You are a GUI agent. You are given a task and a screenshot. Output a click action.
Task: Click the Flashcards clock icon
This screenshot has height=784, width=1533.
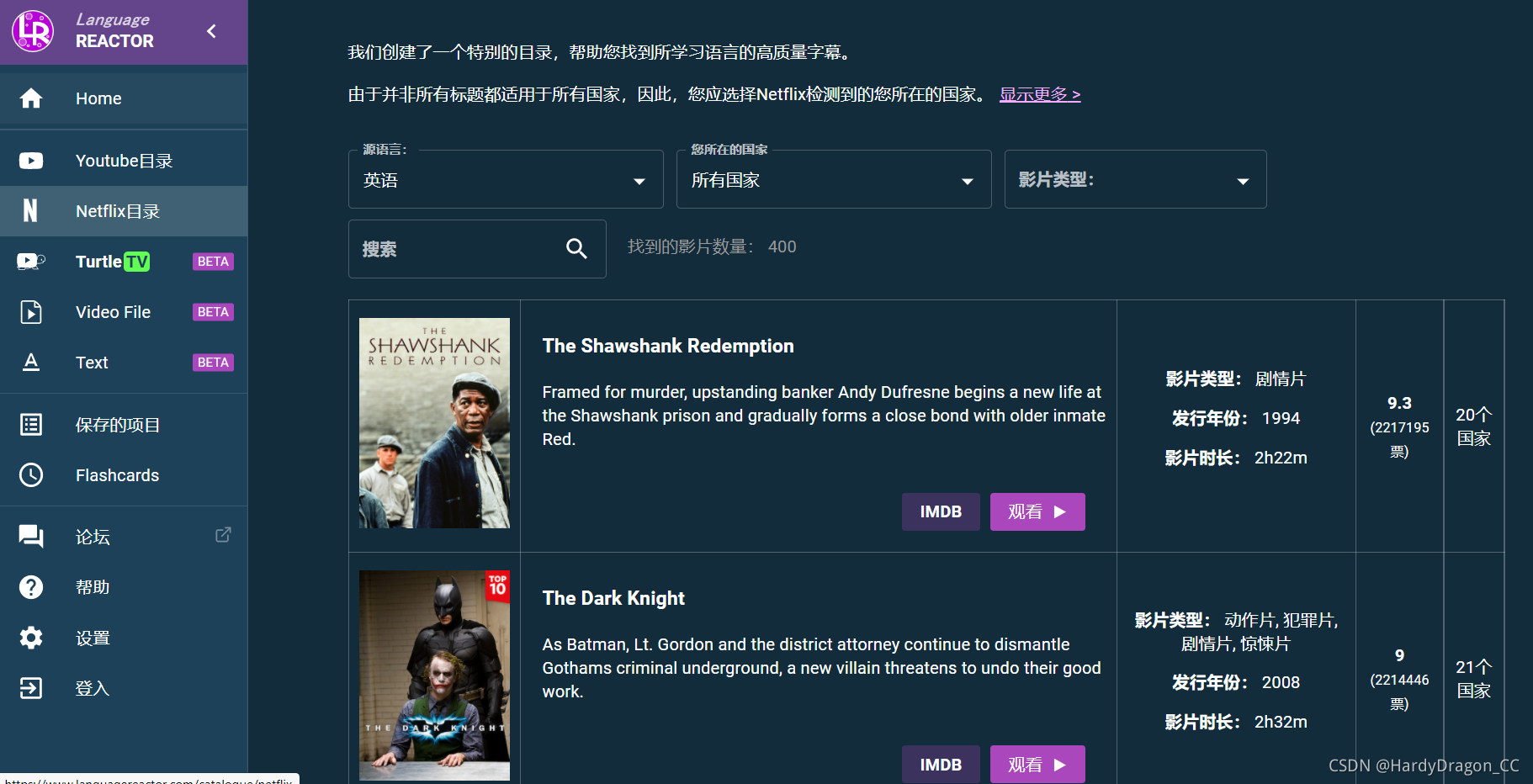click(31, 475)
